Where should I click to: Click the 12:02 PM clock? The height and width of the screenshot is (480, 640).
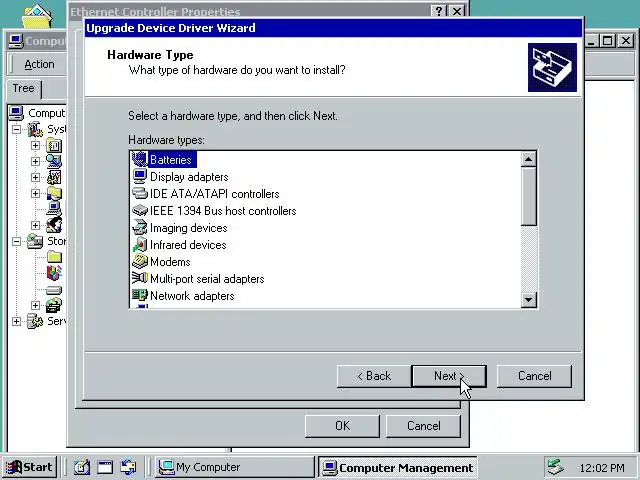[602, 468]
